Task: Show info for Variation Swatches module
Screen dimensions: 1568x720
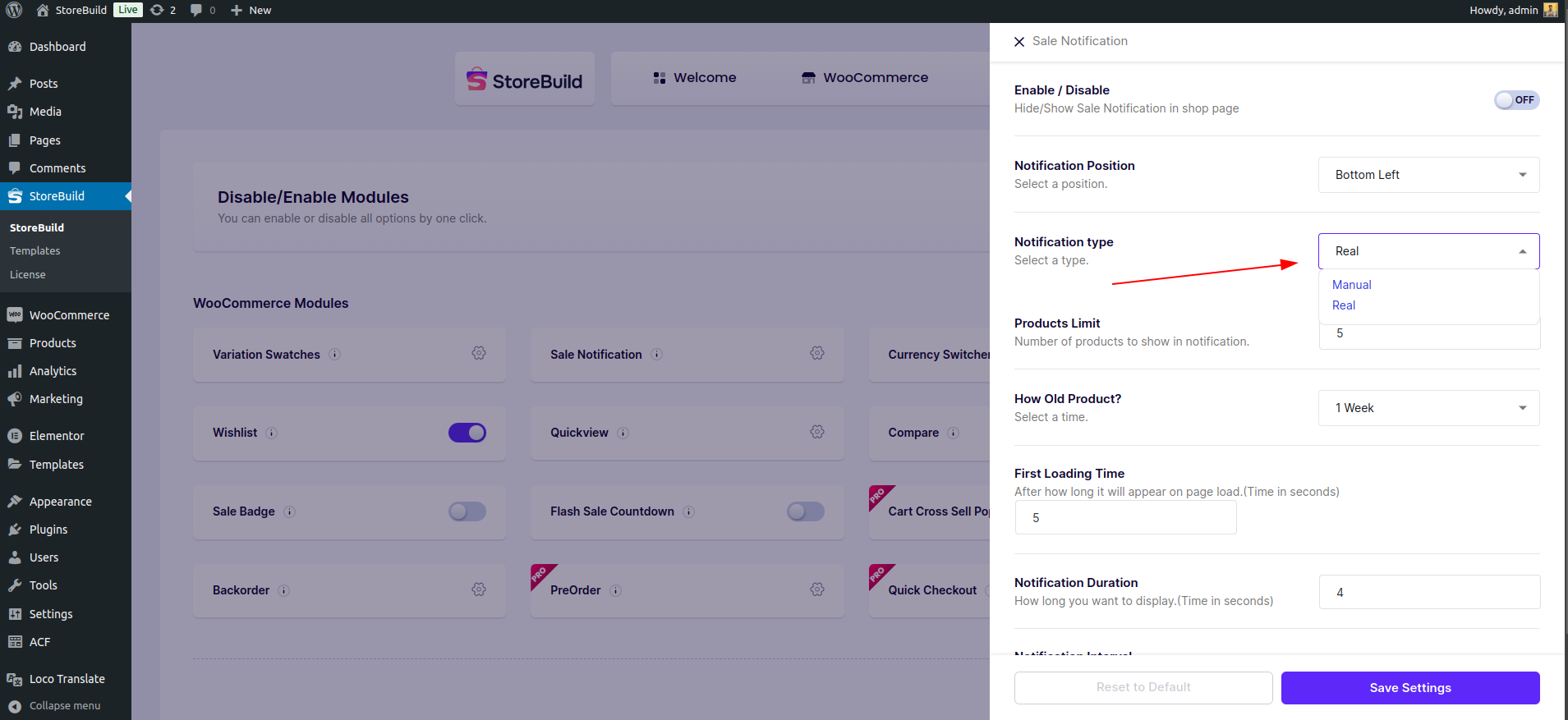Action: (x=335, y=355)
